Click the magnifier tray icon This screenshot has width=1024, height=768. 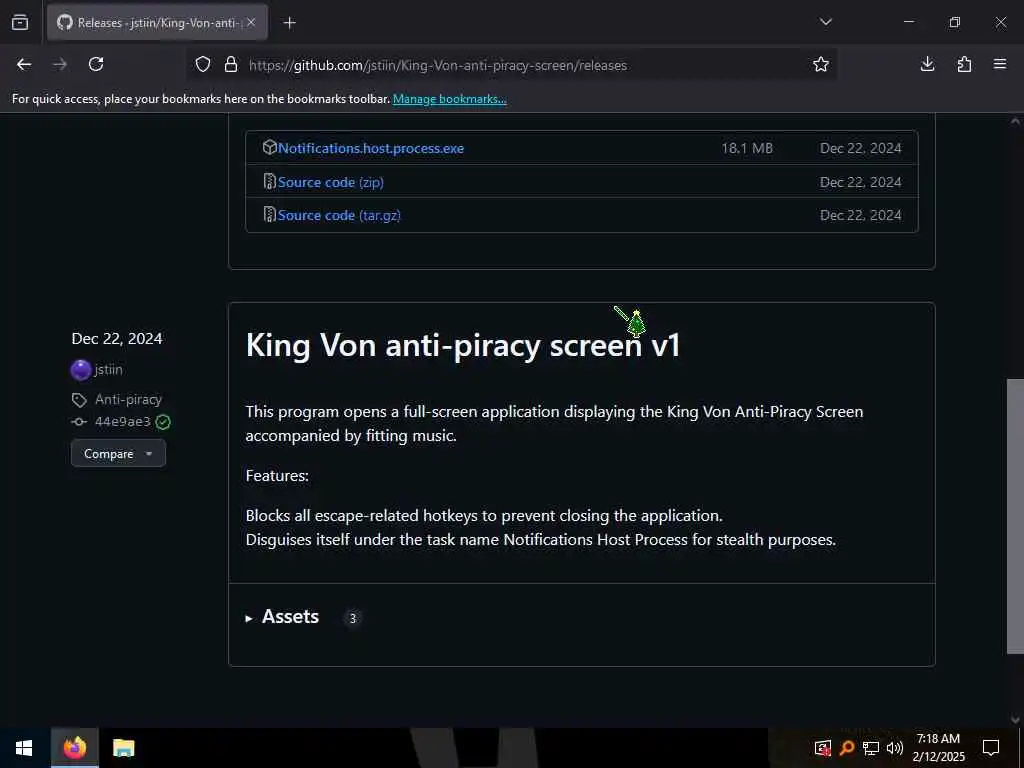(847, 748)
